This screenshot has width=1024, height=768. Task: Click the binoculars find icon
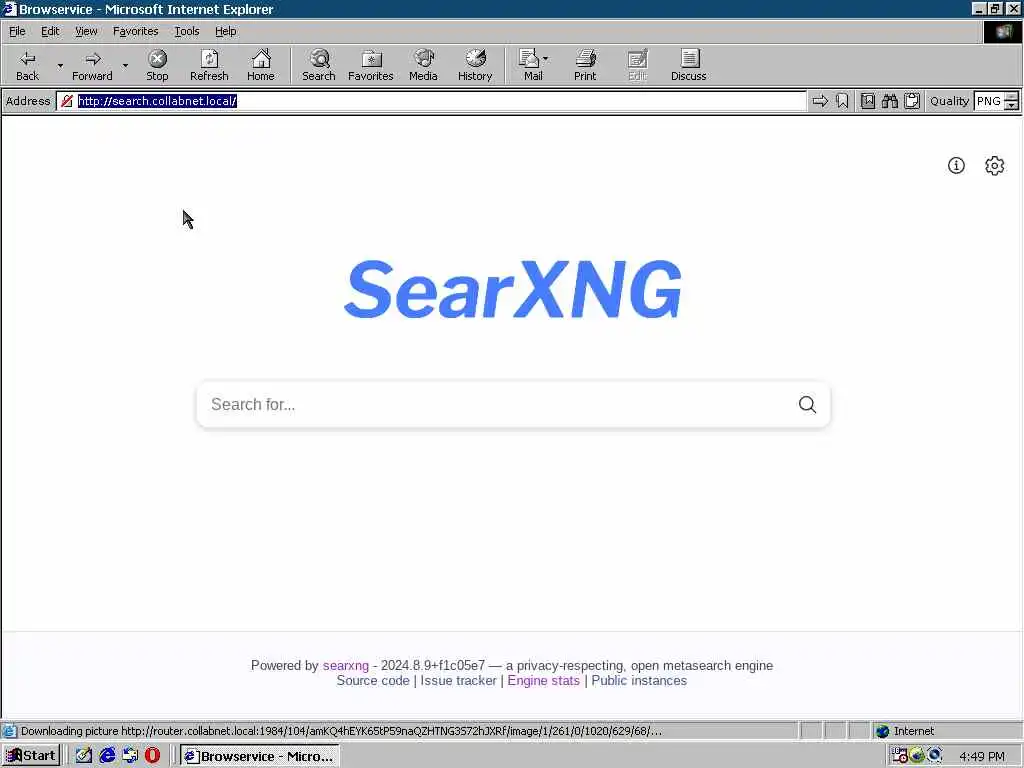889,101
